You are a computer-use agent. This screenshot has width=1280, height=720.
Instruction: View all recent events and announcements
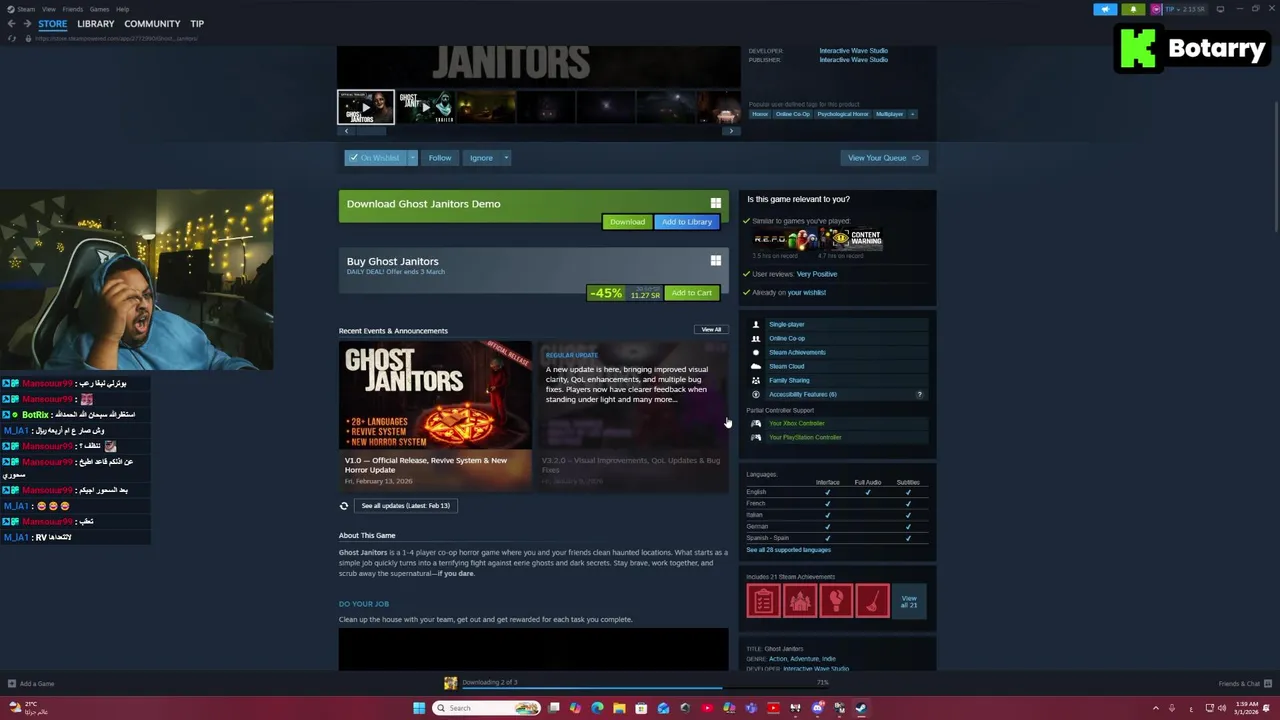click(x=711, y=330)
